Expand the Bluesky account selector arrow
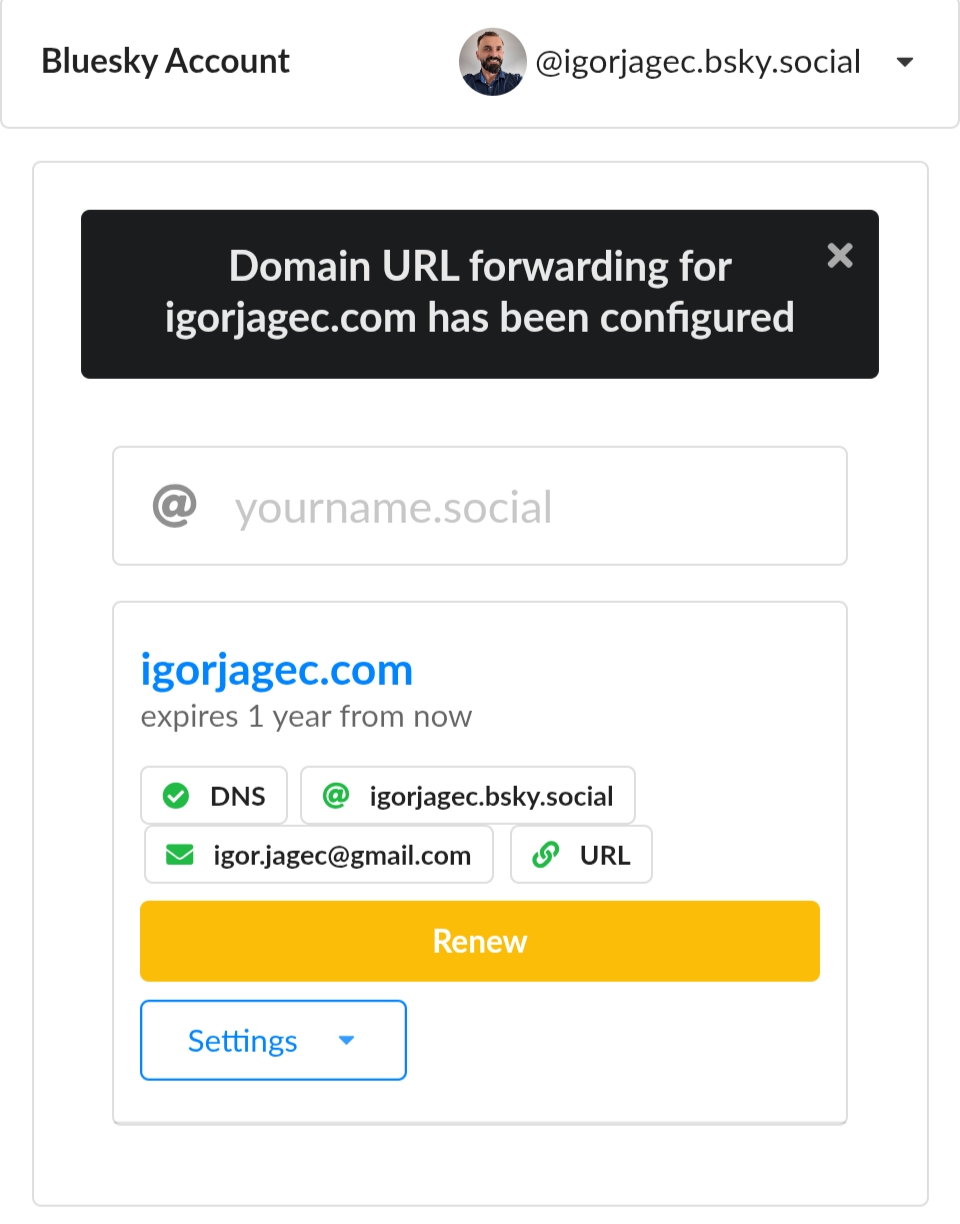The image size is (960, 1224). coord(905,62)
